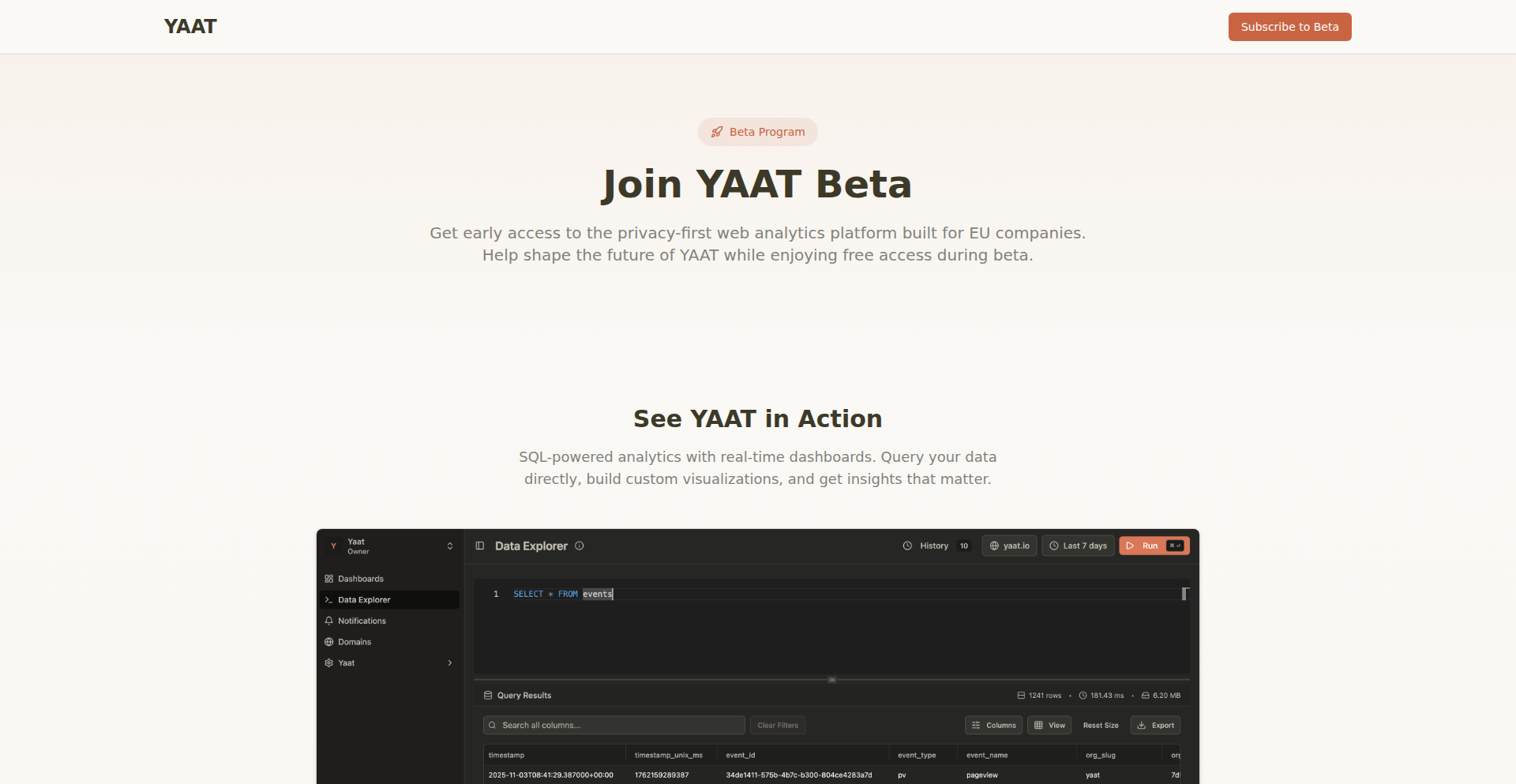
Task: Click the yaat.io globe site selector
Action: pyautogui.click(x=1009, y=546)
